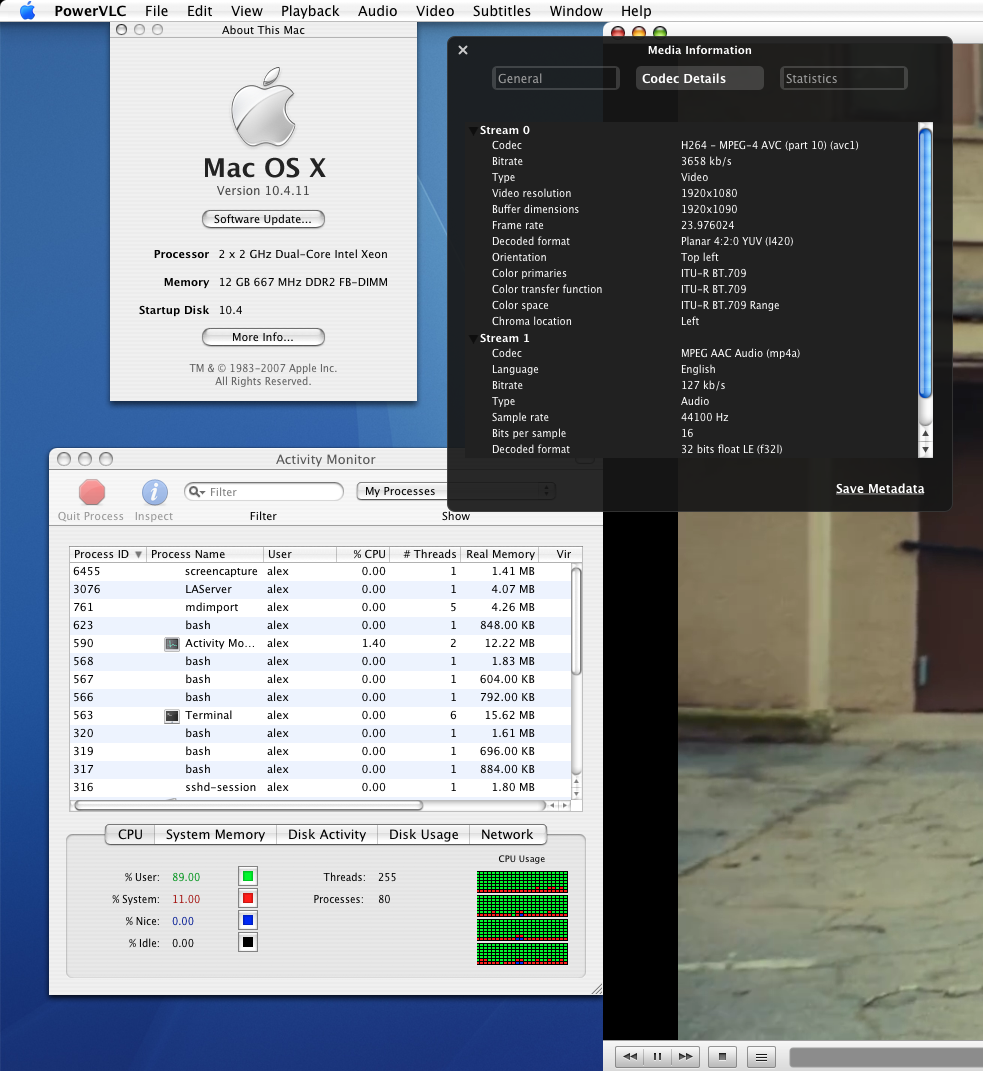Click the process list horizontal scrollbar
This screenshot has width=983, height=1071.
(249, 805)
